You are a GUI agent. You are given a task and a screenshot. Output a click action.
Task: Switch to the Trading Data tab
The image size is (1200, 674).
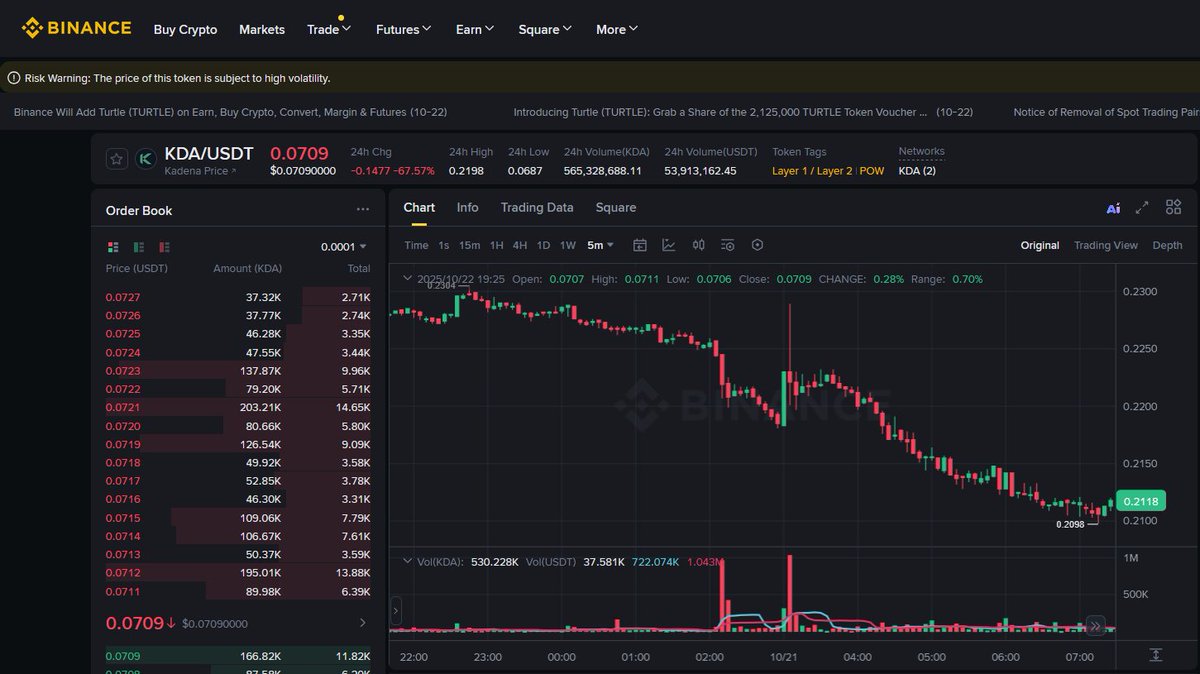(x=537, y=207)
